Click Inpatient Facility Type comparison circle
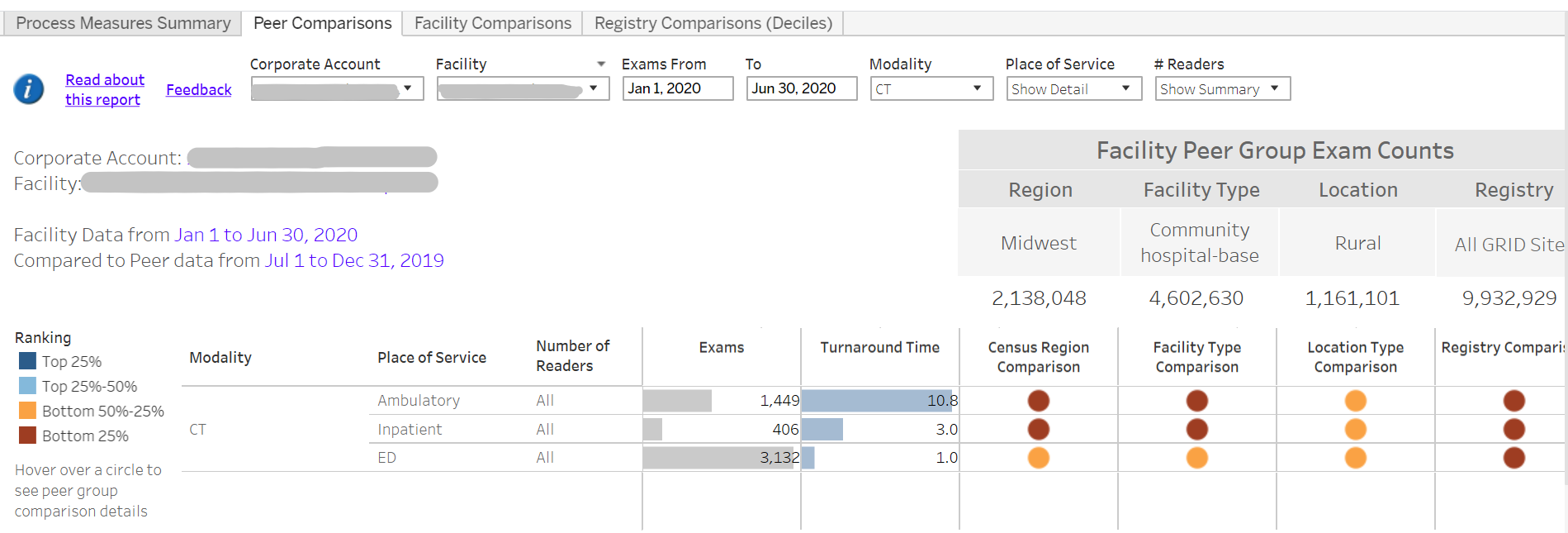This screenshot has height=533, width=1568. click(1196, 429)
